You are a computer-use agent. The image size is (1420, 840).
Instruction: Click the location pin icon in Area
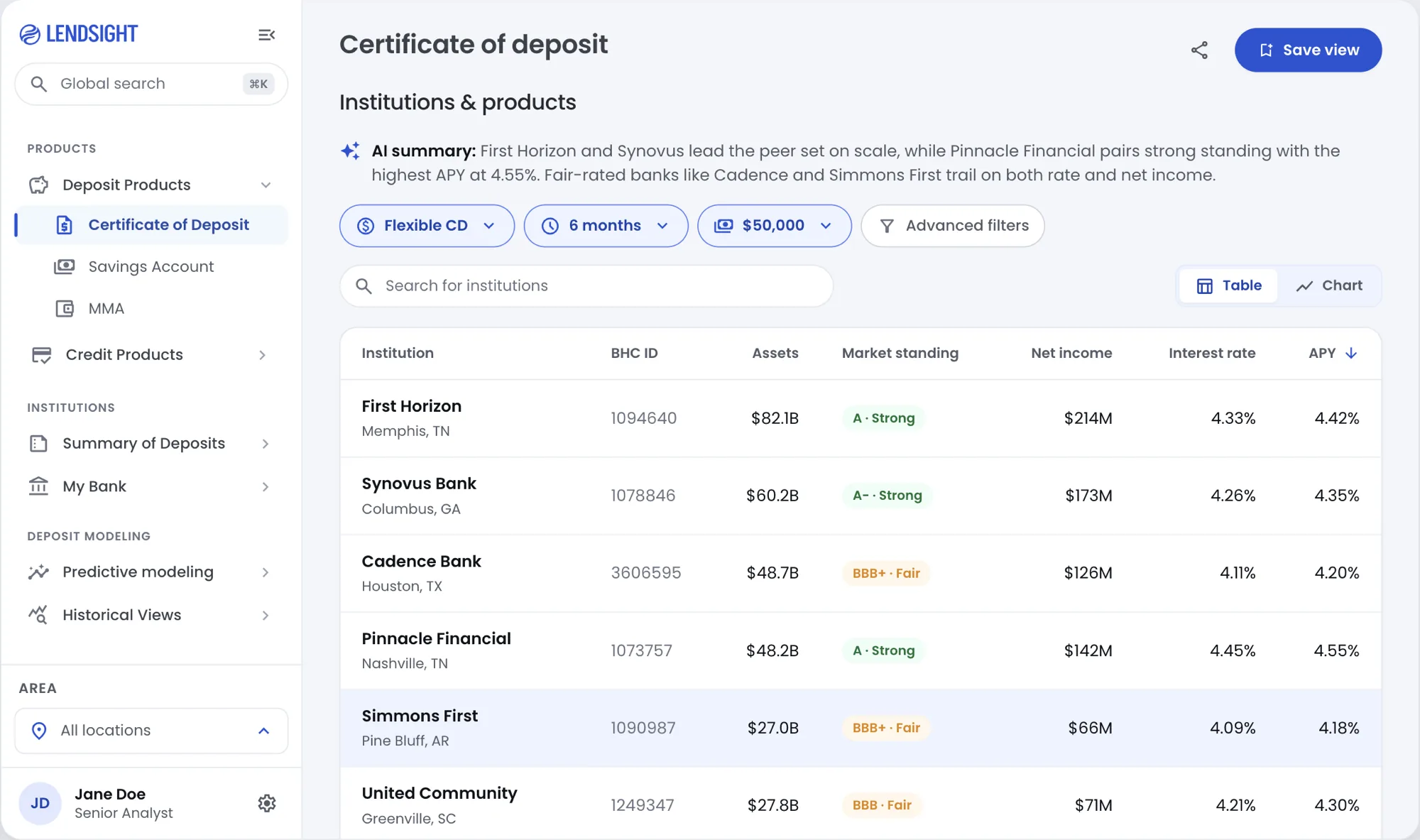[x=39, y=731]
